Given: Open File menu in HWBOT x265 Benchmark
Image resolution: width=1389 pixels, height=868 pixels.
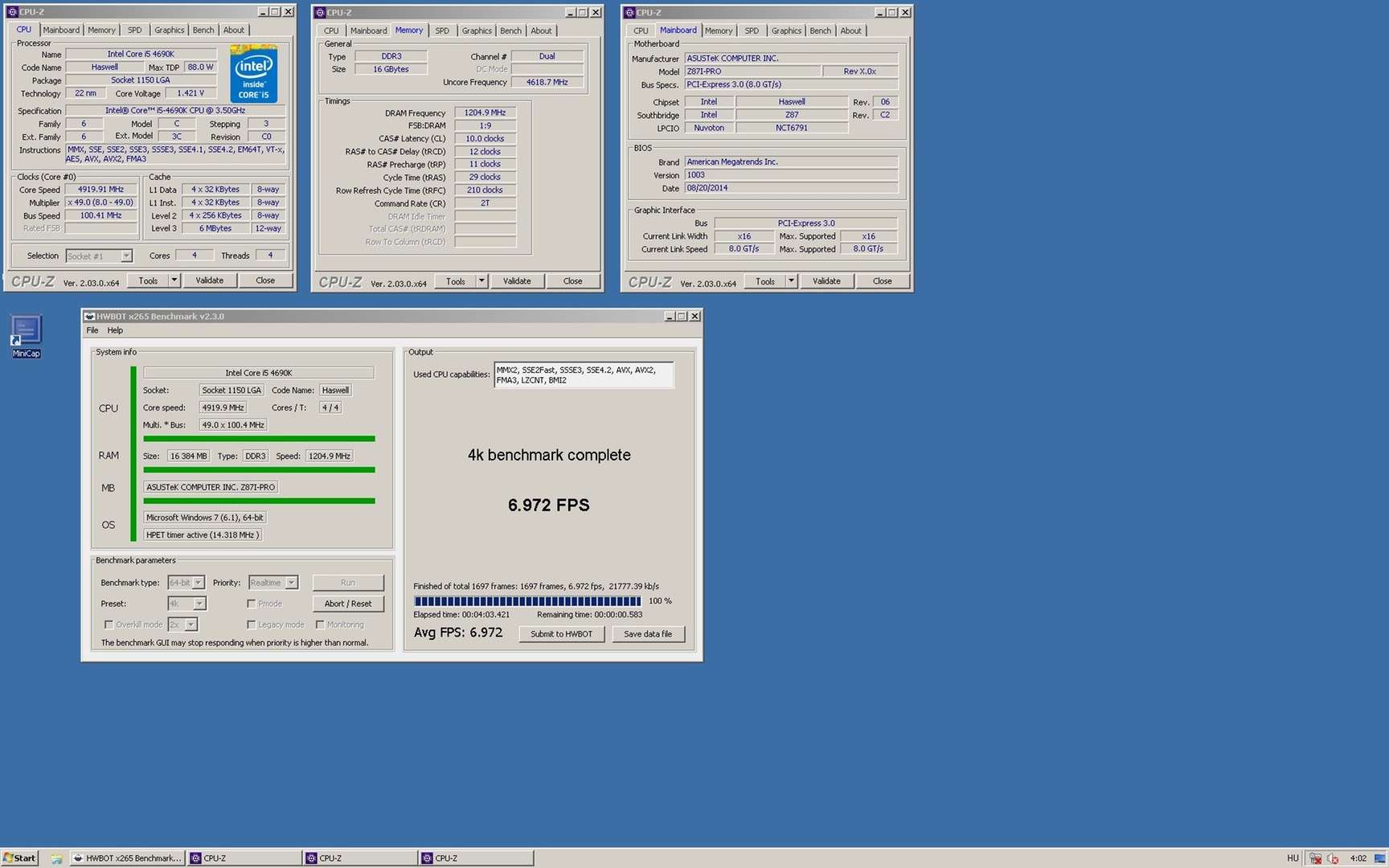Looking at the screenshot, I should (x=92, y=330).
